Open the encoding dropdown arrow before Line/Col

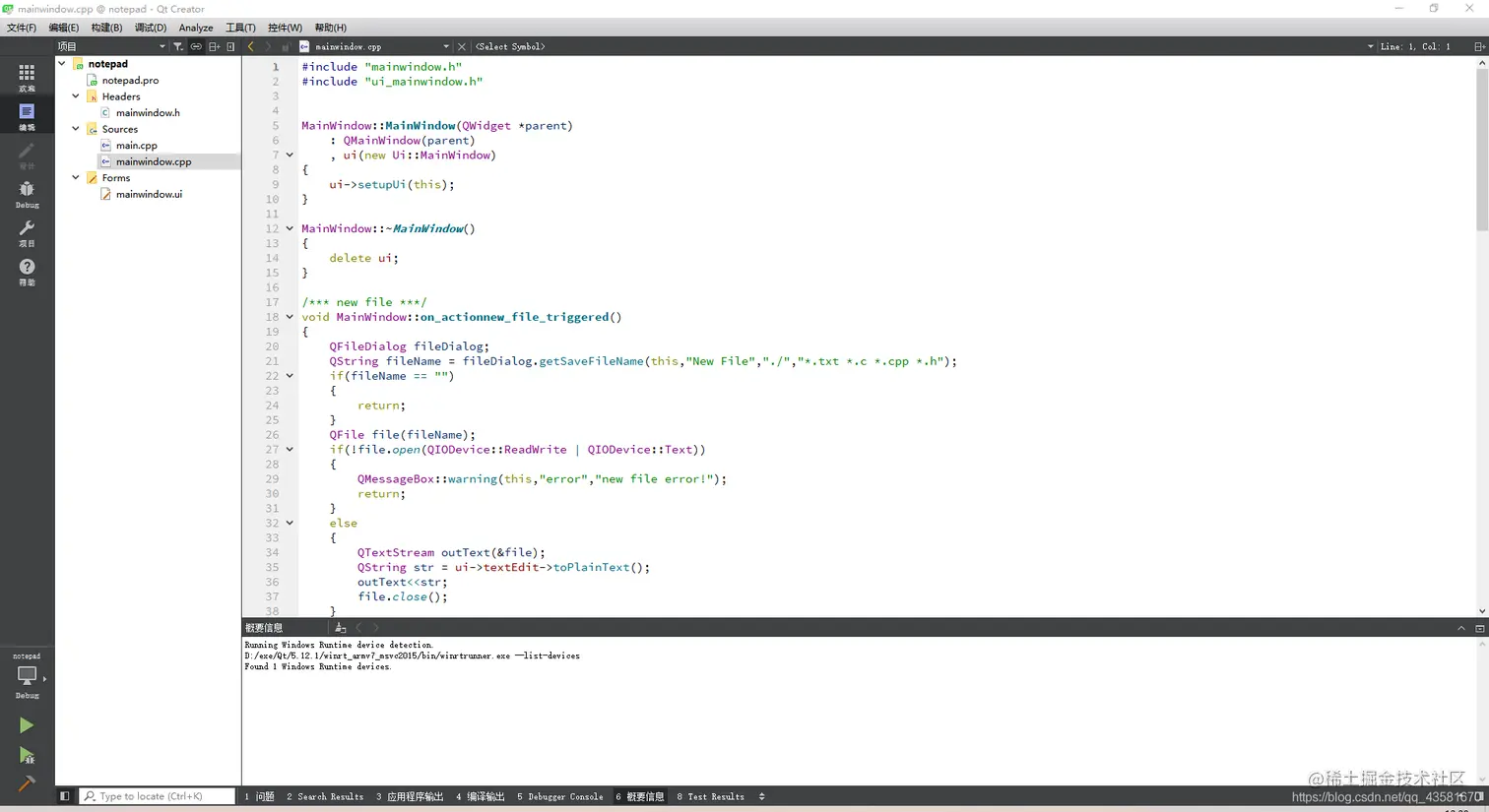1371,46
